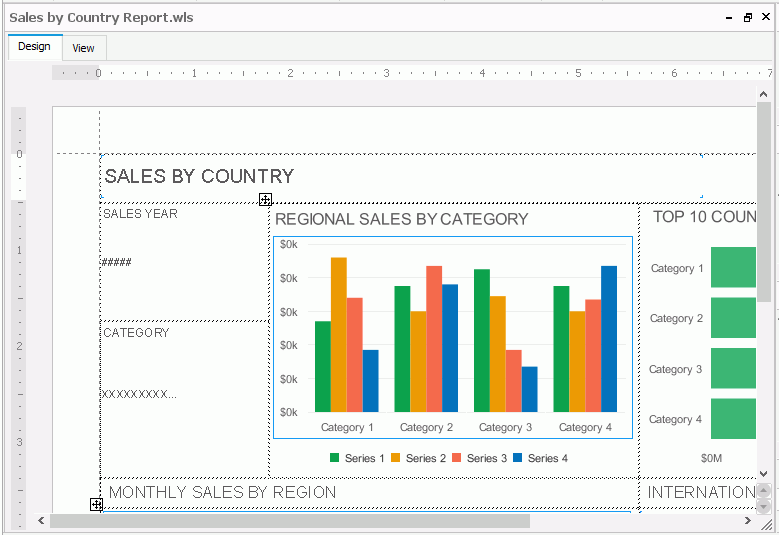Select the Series 4 blue legend swatch

(x=518, y=458)
